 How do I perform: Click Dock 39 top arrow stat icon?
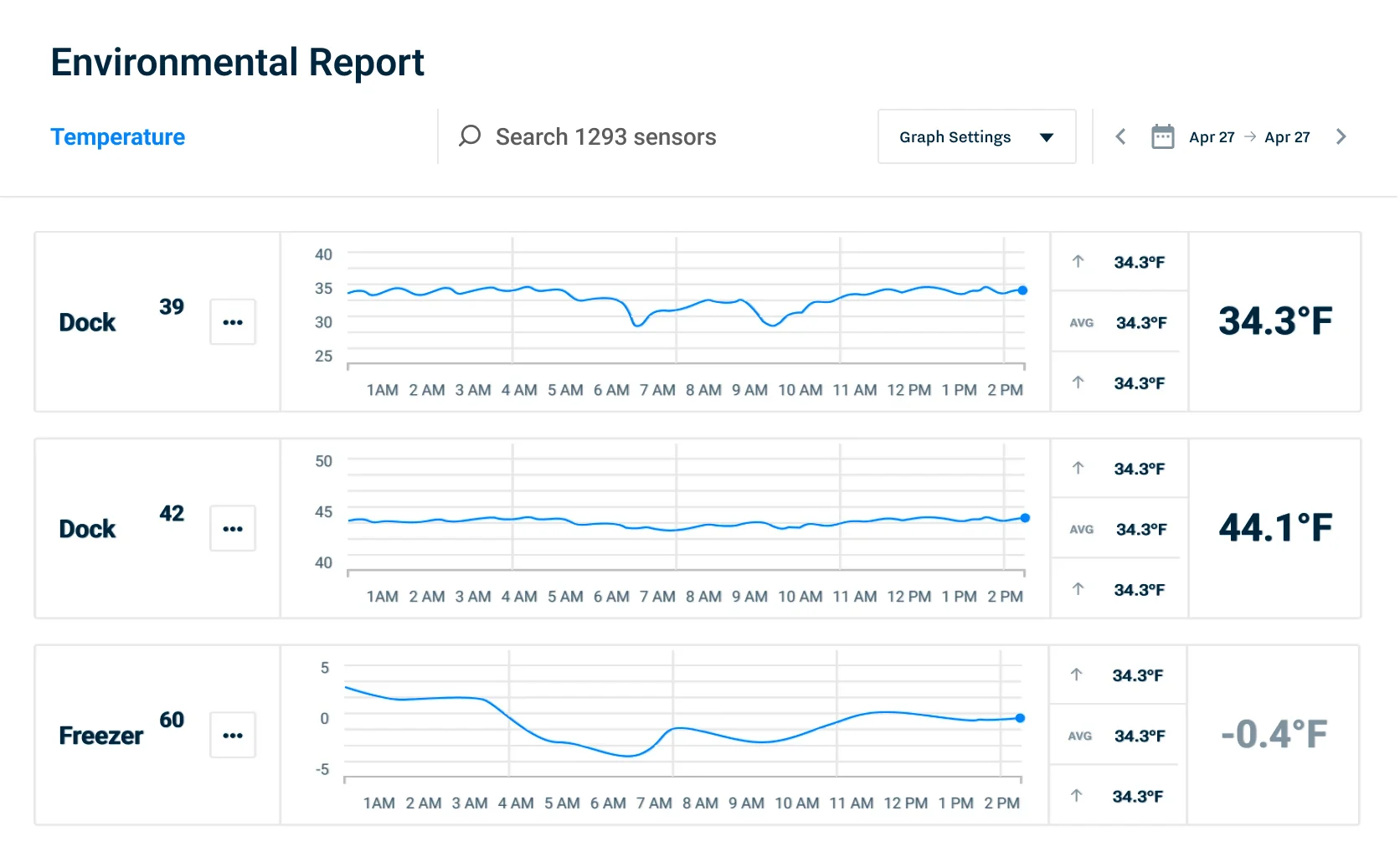point(1078,262)
